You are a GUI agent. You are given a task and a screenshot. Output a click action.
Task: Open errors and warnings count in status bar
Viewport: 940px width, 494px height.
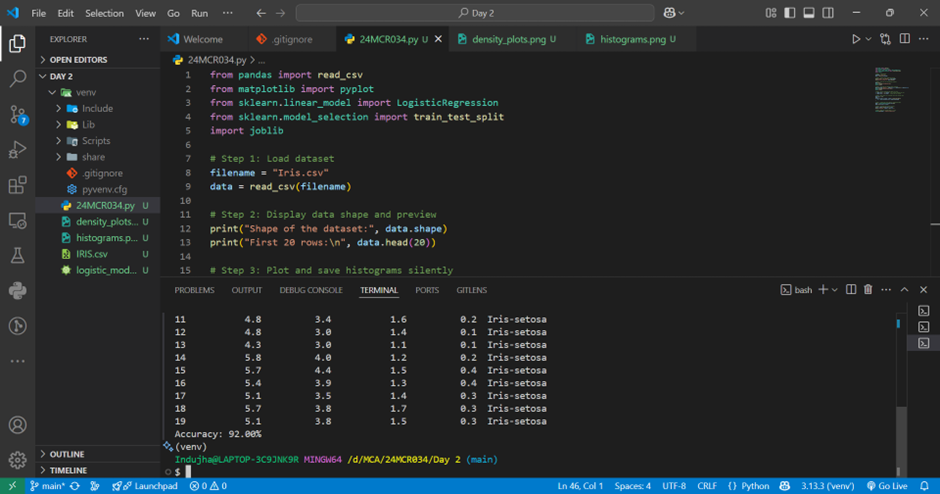[x=208, y=486]
